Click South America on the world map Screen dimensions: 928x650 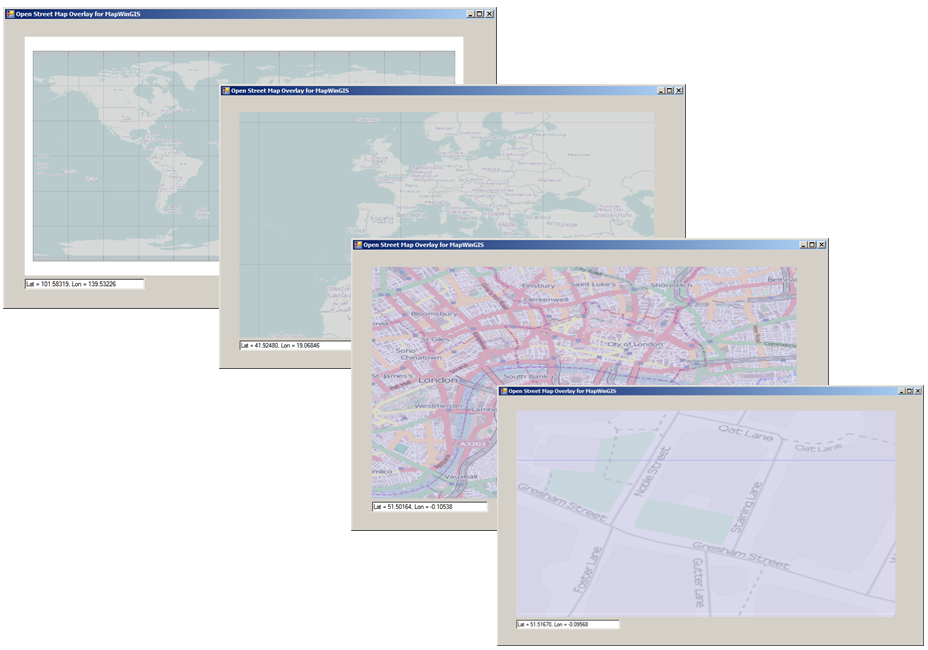(175, 178)
